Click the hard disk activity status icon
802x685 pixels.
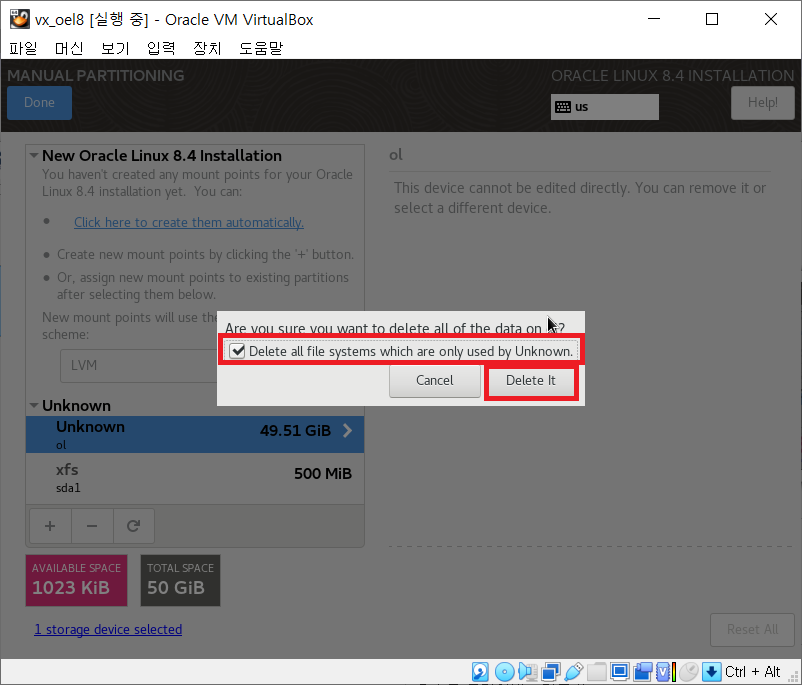coord(480,671)
